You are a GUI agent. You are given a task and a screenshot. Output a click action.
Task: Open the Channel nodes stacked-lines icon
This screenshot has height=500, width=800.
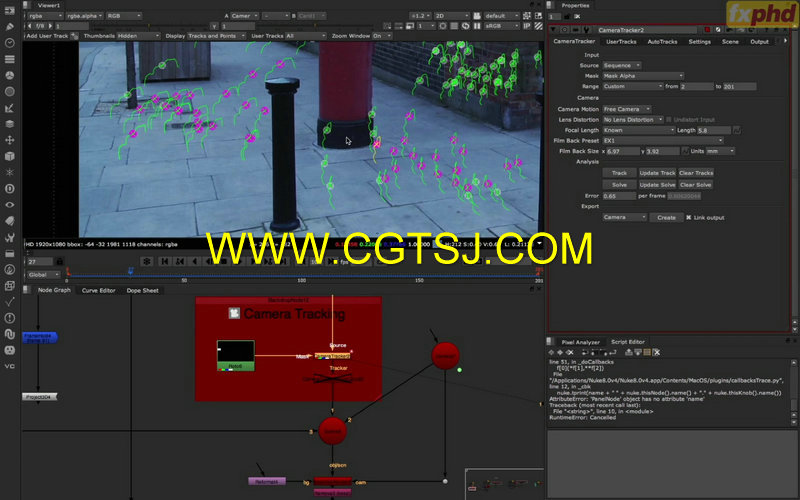click(x=9, y=59)
